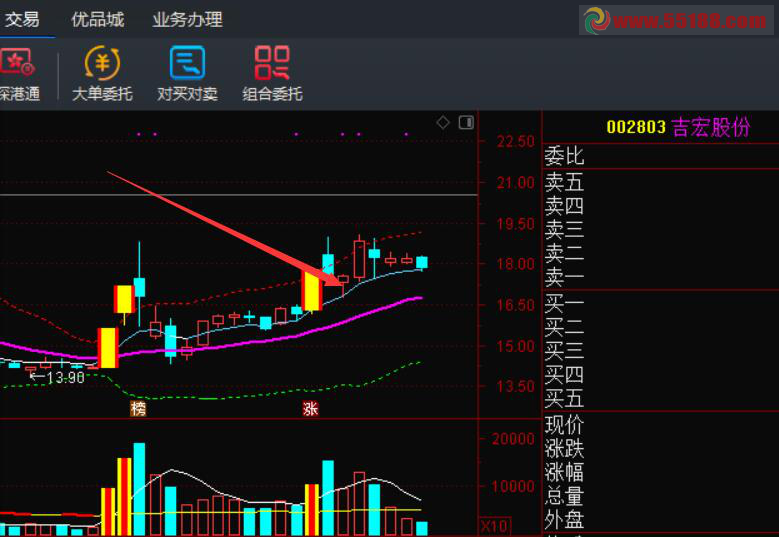Click the 委比 row label
The width and height of the screenshot is (779, 538).
coord(564,156)
